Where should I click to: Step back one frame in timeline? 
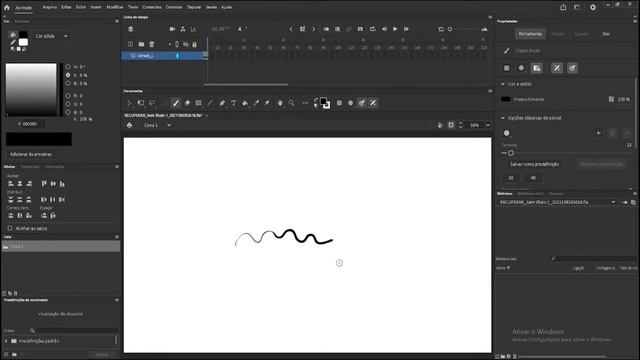click(x=384, y=29)
